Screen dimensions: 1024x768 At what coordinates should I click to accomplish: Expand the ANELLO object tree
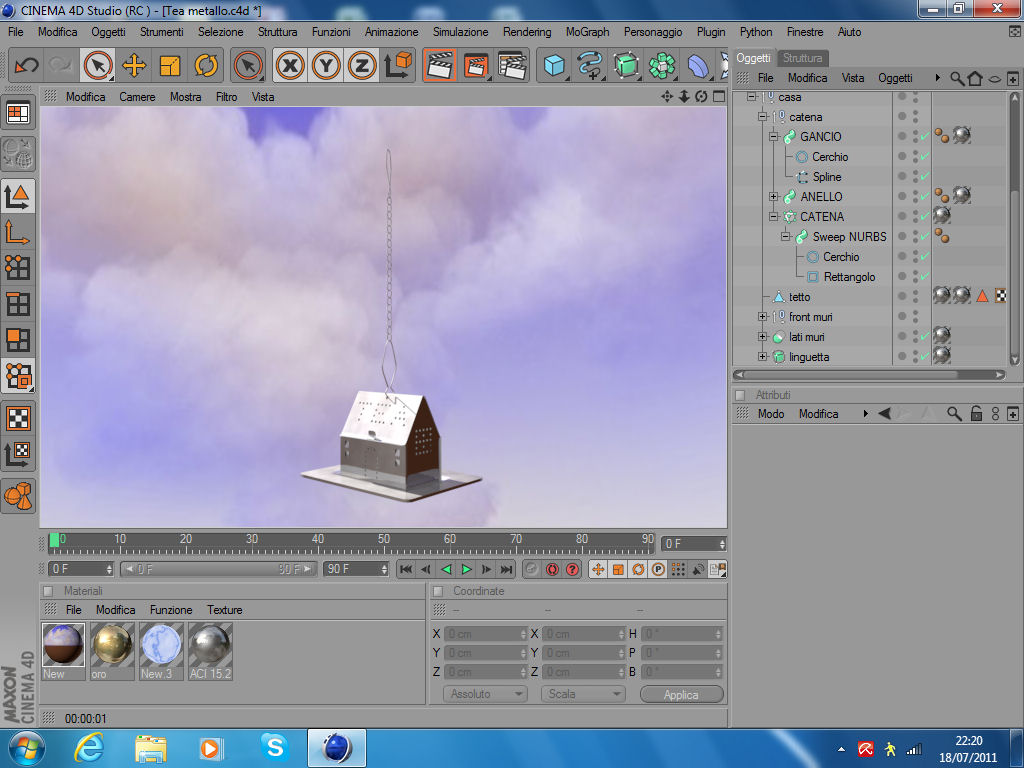774,197
